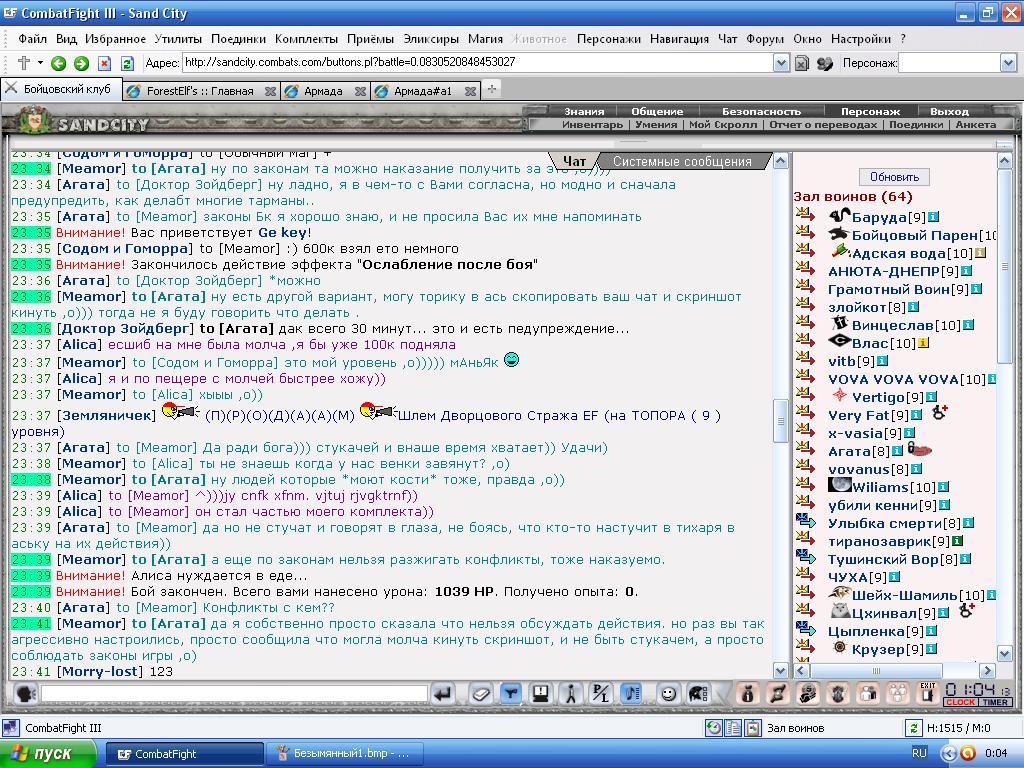Click the P/L translit icon
Screen dimensions: 1024x768
point(600,693)
